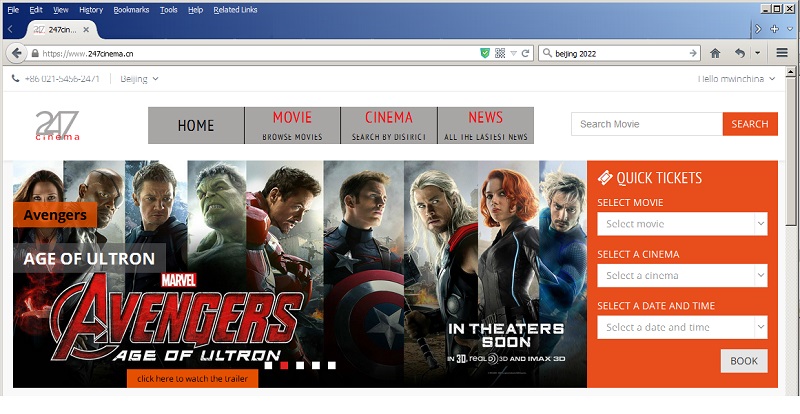This screenshot has width=800, height=414.
Task: Open the File menu
Action: tap(13, 10)
